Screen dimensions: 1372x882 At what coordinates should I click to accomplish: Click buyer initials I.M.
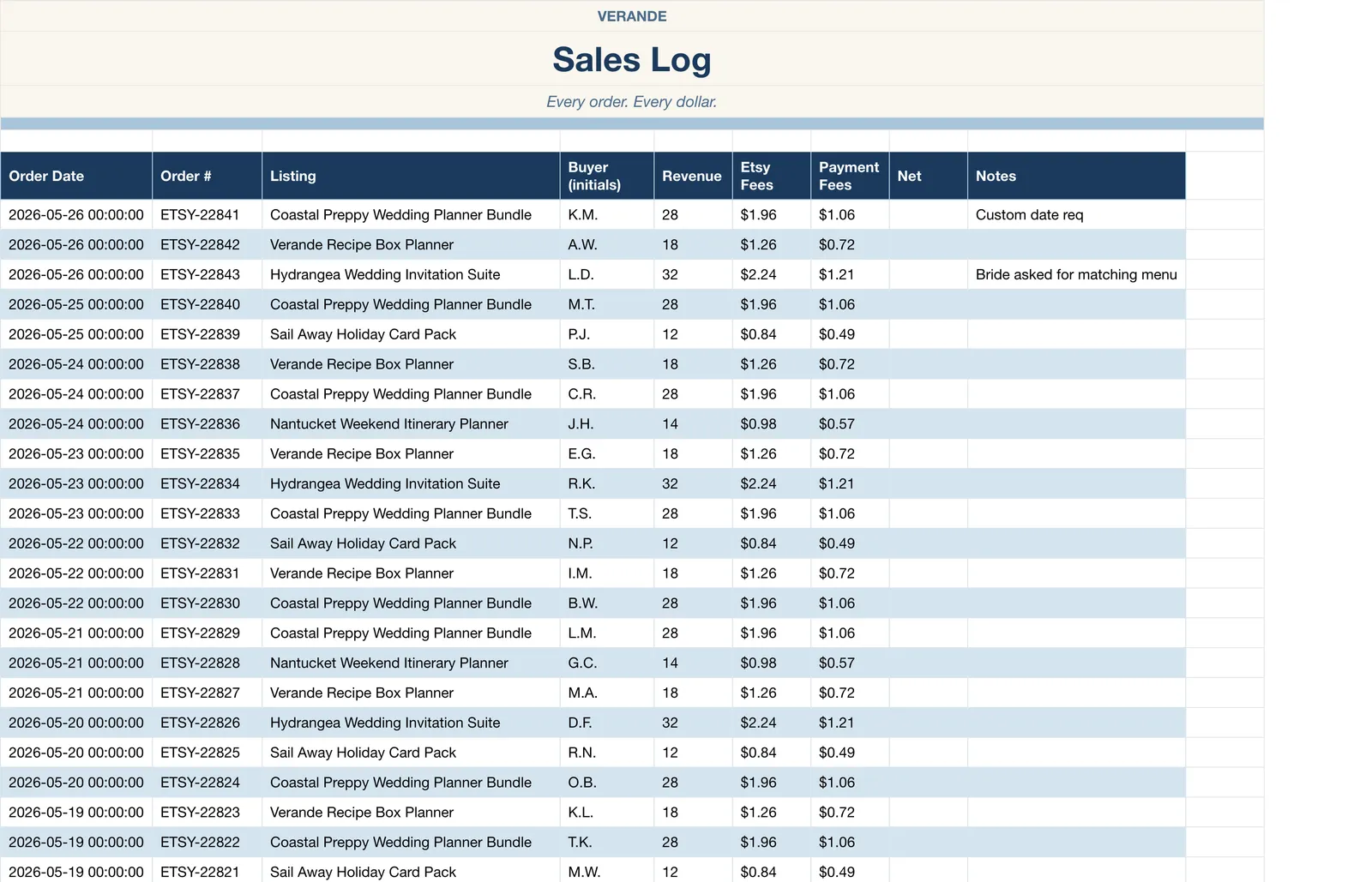pos(607,573)
